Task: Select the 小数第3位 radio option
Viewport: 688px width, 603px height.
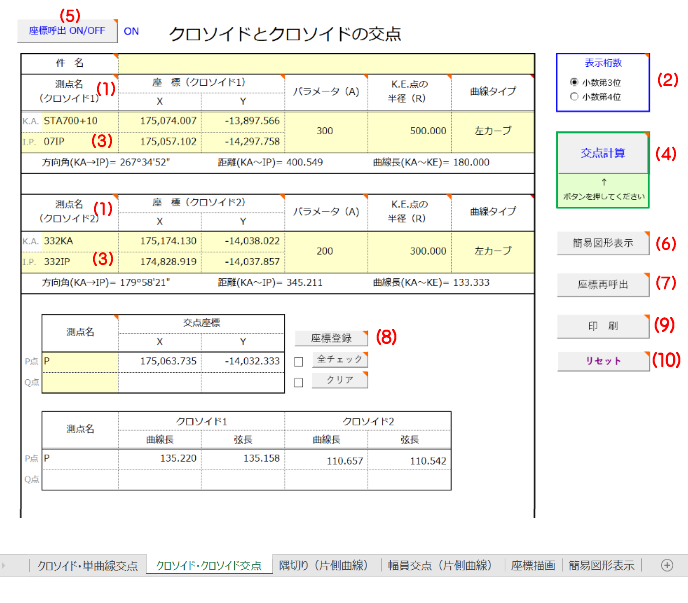Action: (573, 82)
